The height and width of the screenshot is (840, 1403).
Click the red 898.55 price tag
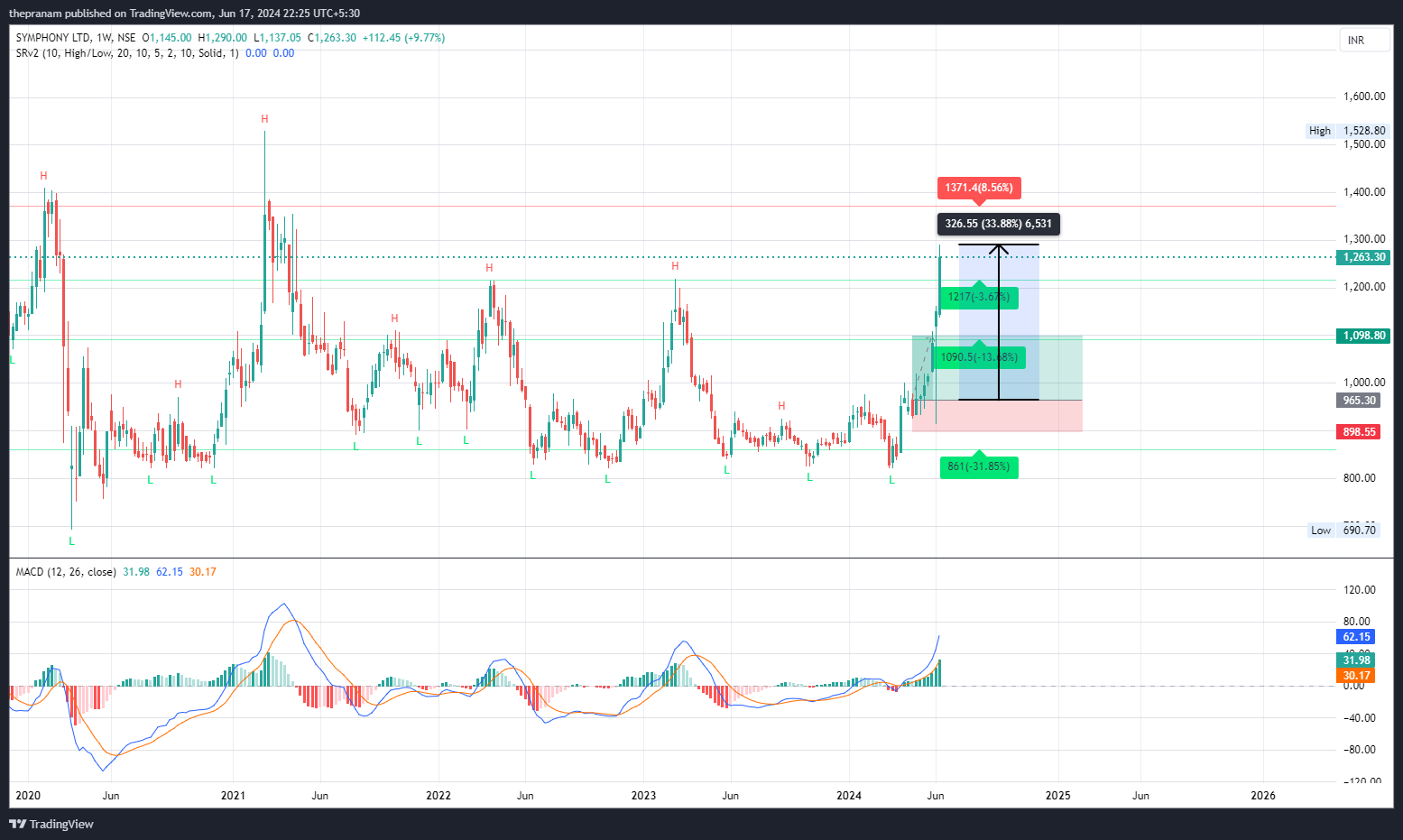(x=1359, y=432)
